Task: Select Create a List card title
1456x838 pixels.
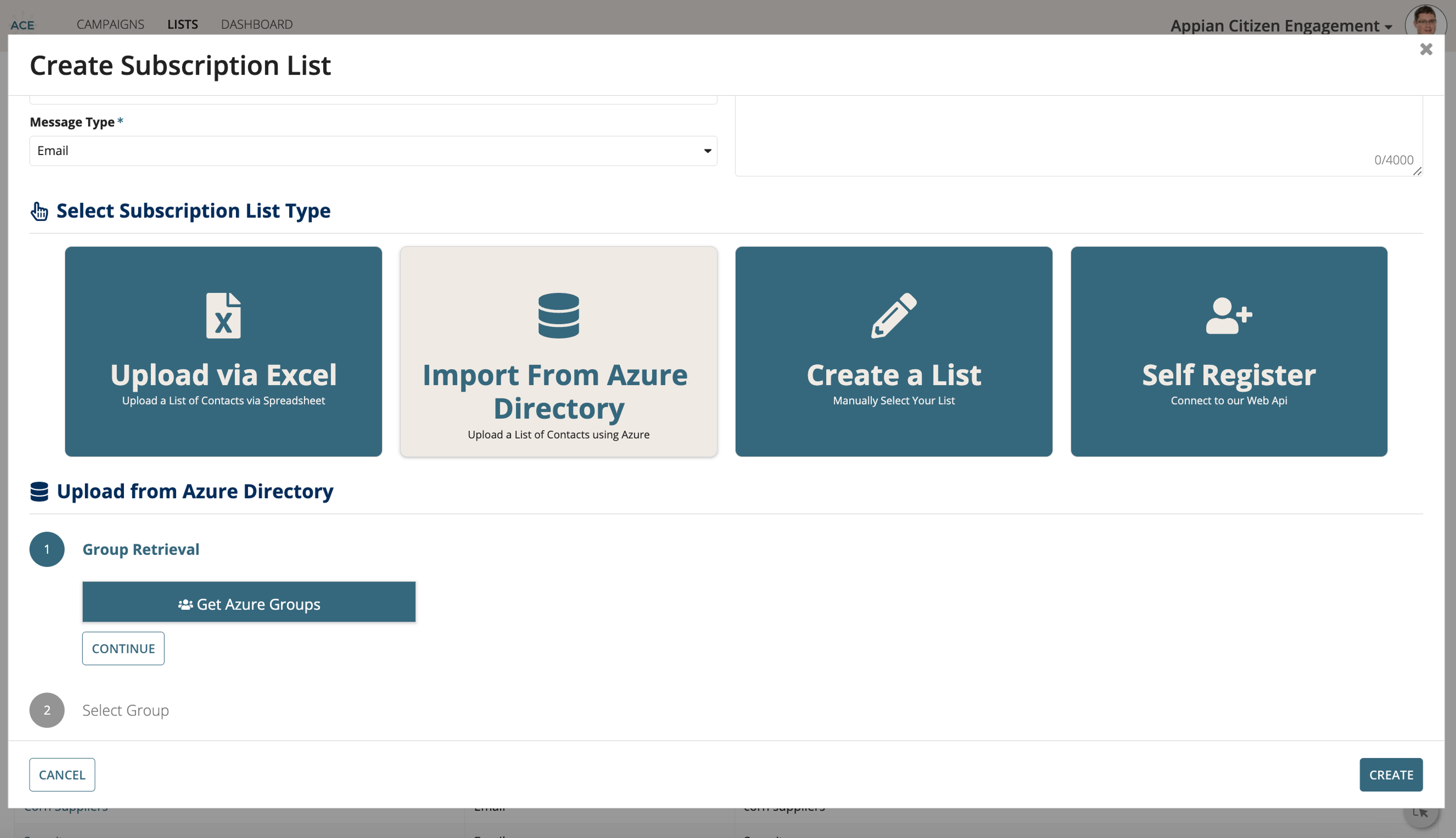Action: click(x=894, y=375)
